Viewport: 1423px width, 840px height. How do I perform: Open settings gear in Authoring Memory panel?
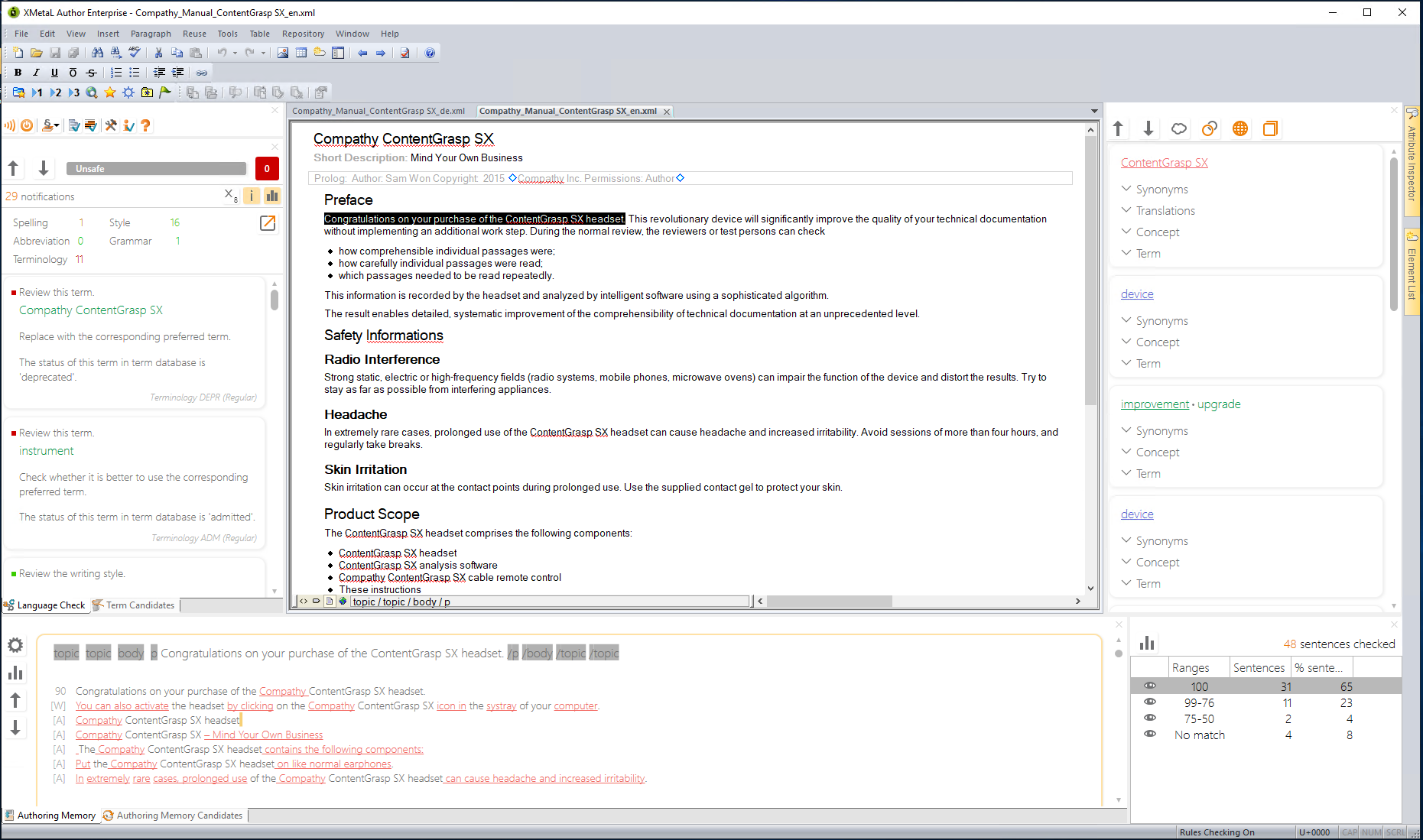point(15,646)
